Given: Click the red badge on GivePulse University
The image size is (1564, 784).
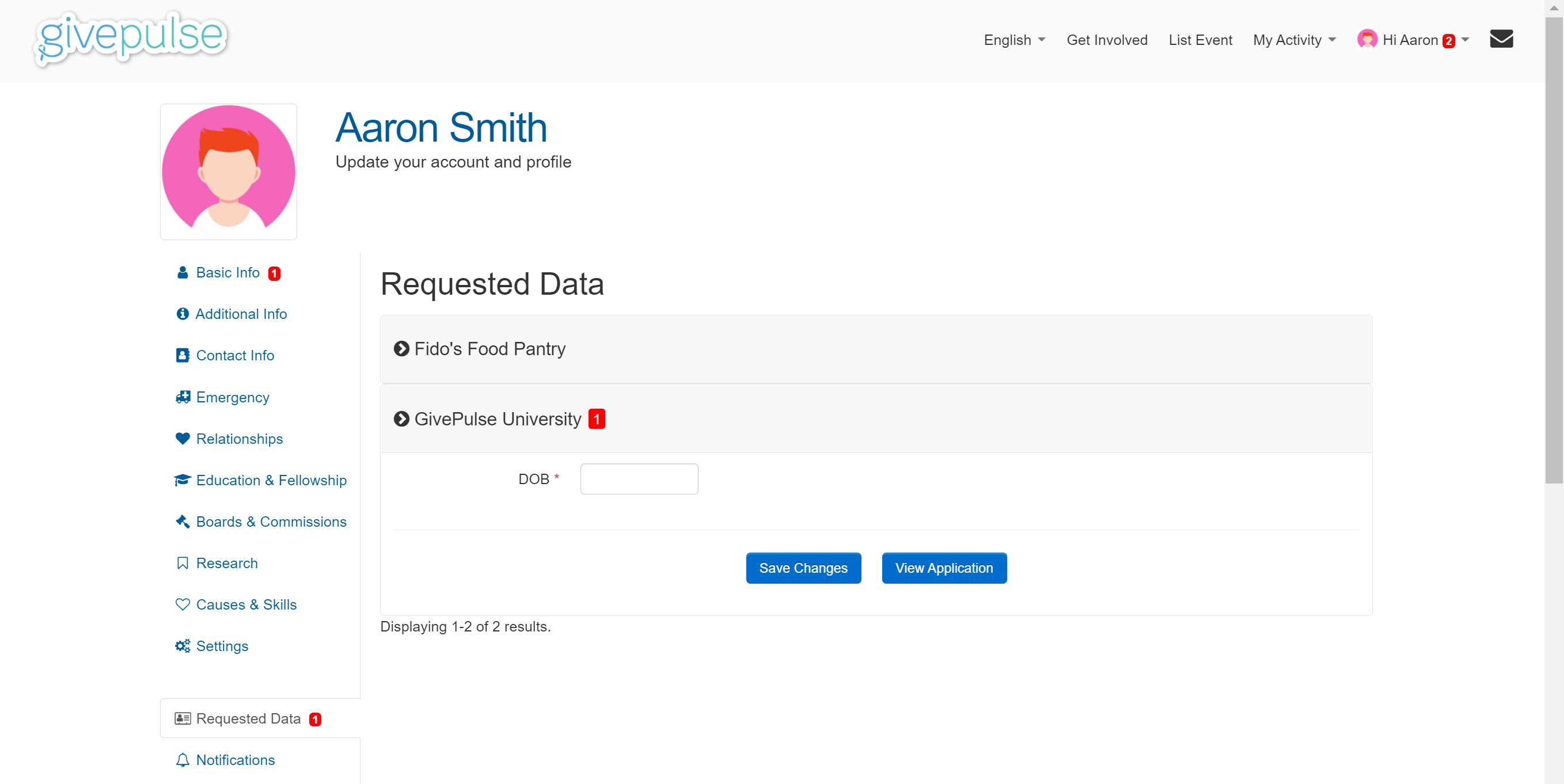Looking at the screenshot, I should pyautogui.click(x=596, y=418).
